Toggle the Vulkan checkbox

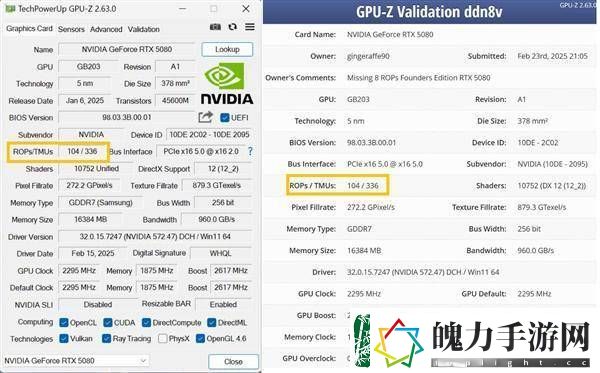point(64,339)
